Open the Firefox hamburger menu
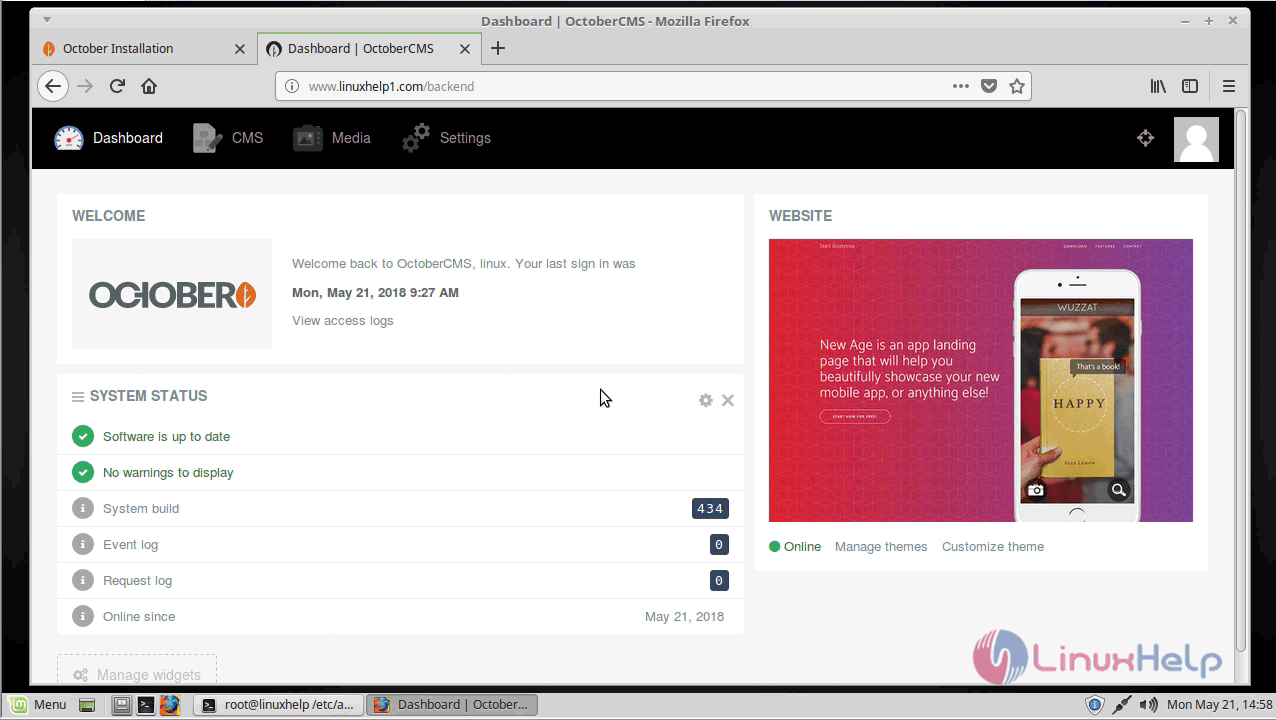Viewport: 1276px width, 720px height. 1229,86
